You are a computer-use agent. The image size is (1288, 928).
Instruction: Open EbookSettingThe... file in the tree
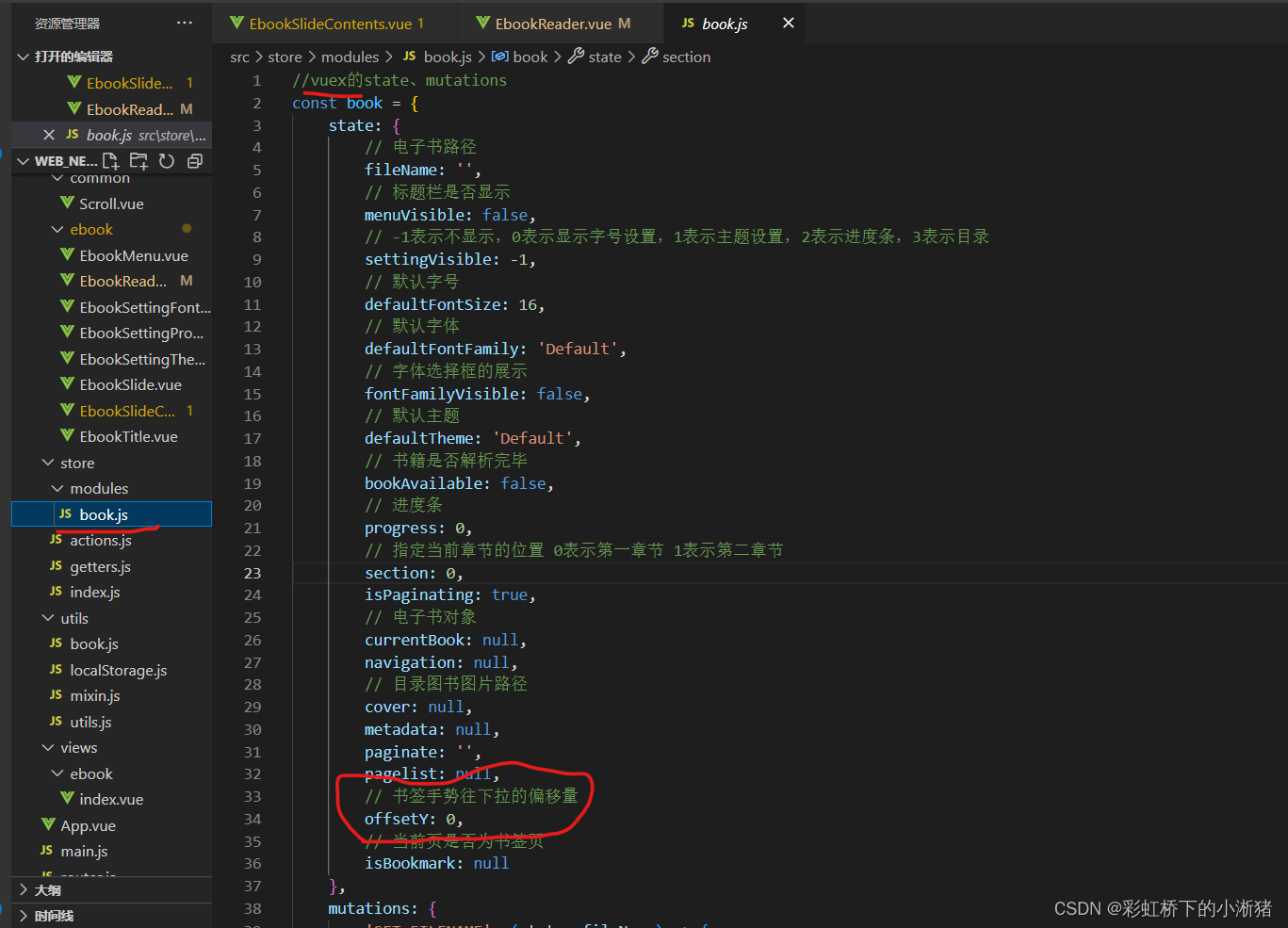tap(111, 359)
